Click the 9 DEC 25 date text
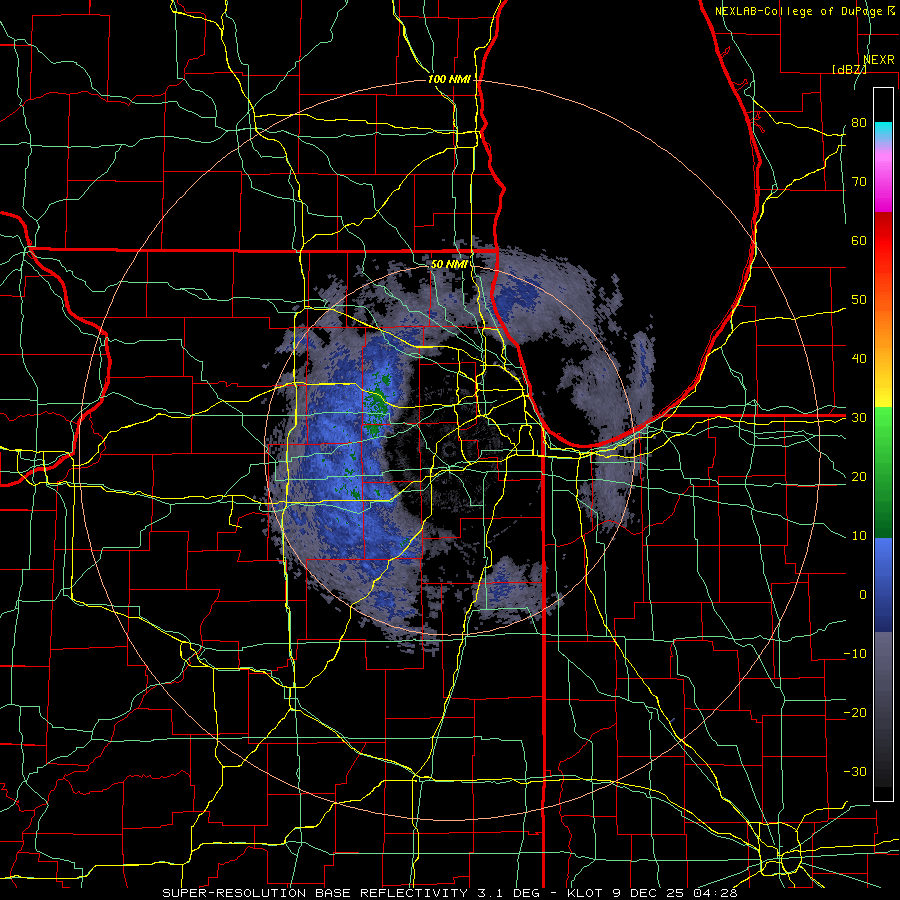The image size is (900, 900). click(647, 893)
